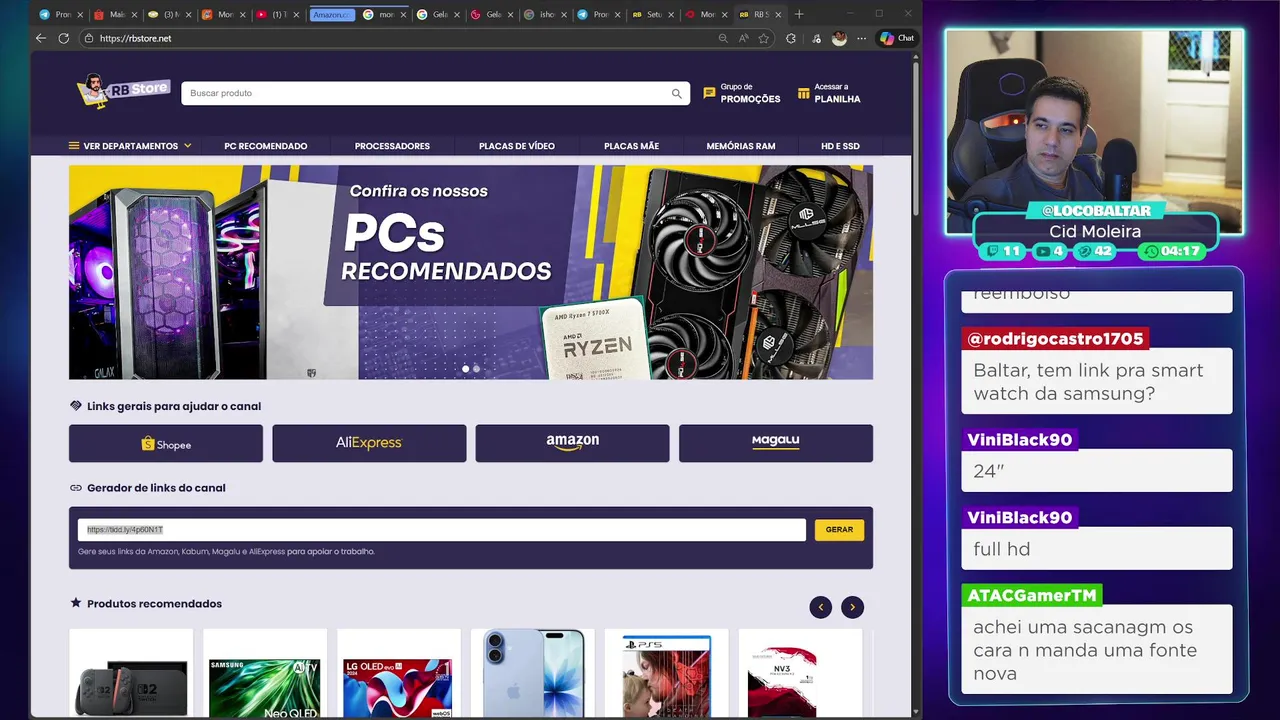1280x720 pixels.
Task: Open Placas de Vídeo menu item
Action: 517,146
